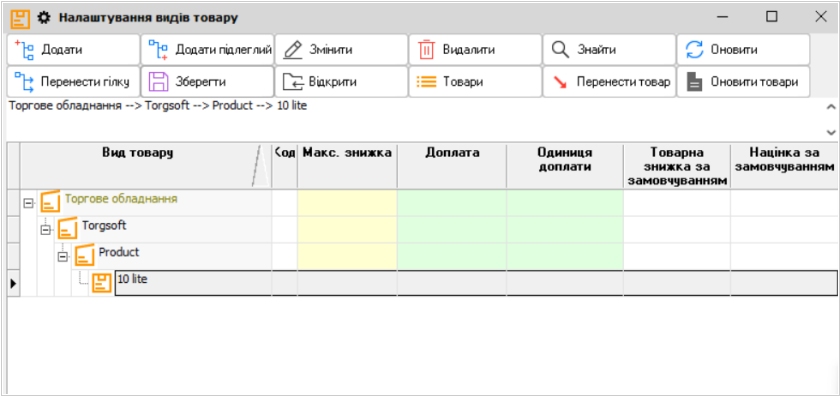The image size is (840, 396).
Task: Click the Product folder icon
Action: pyautogui.click(x=84, y=255)
